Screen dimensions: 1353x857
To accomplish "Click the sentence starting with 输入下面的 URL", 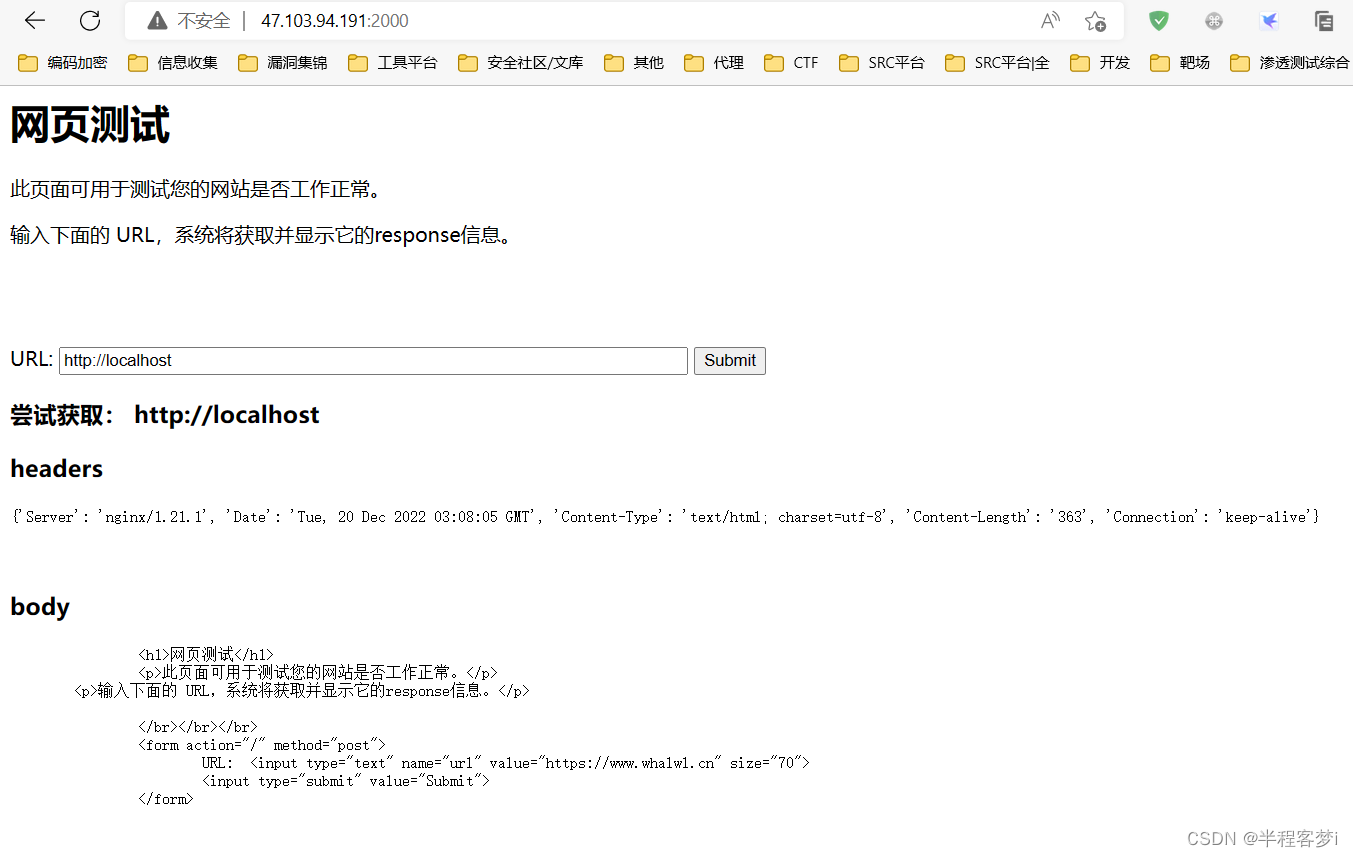I will pos(262,236).
